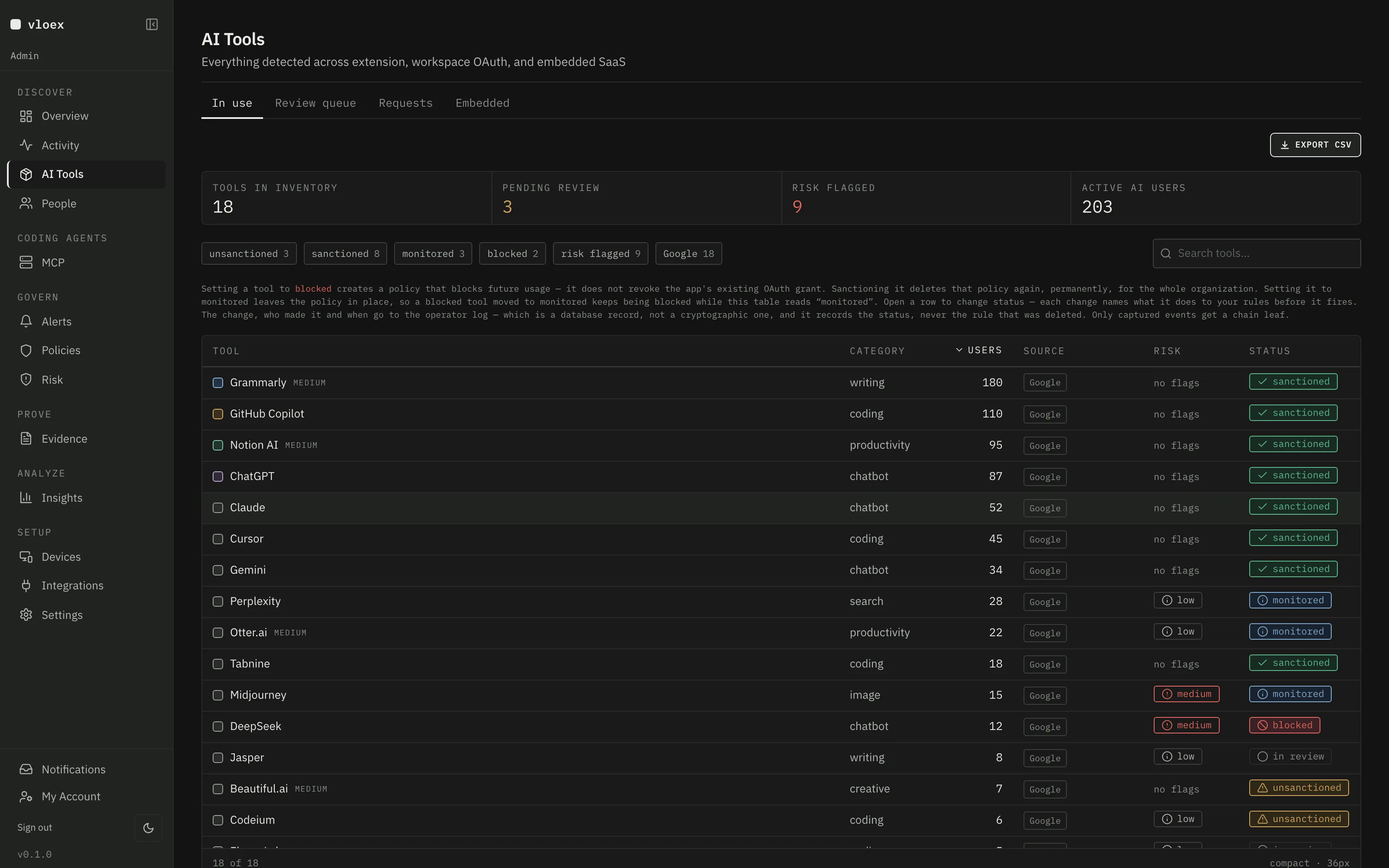Viewport: 1389px width, 868px height.
Task: Click download icon on Export CSV
Action: 1284,145
